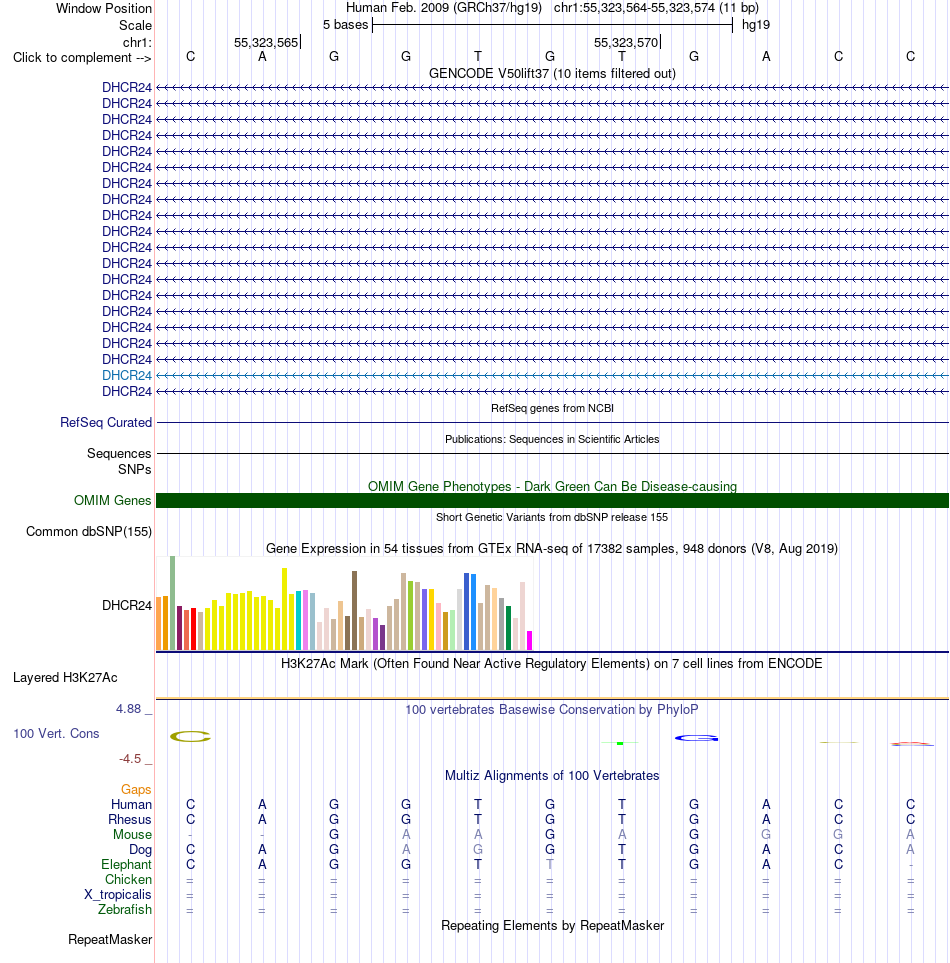Click the hg19 label after the scale bar

(755, 25)
